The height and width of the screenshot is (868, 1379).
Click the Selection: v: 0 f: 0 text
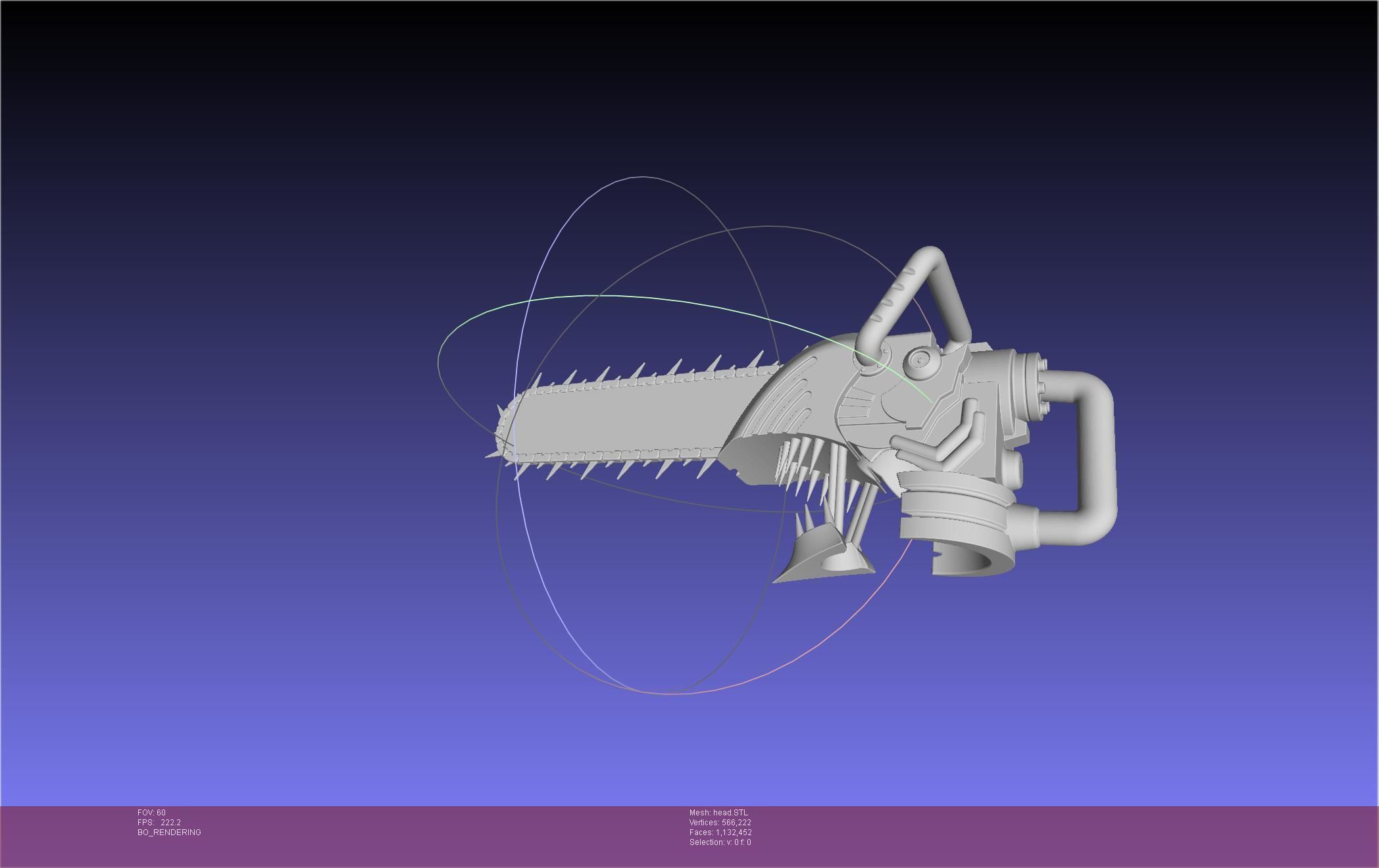[720, 842]
